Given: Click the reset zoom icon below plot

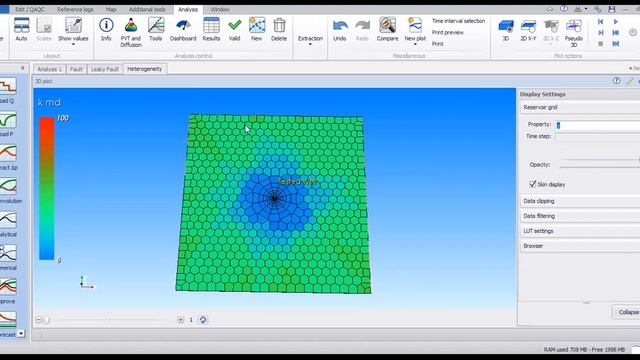Looking at the screenshot, I should [x=203, y=320].
